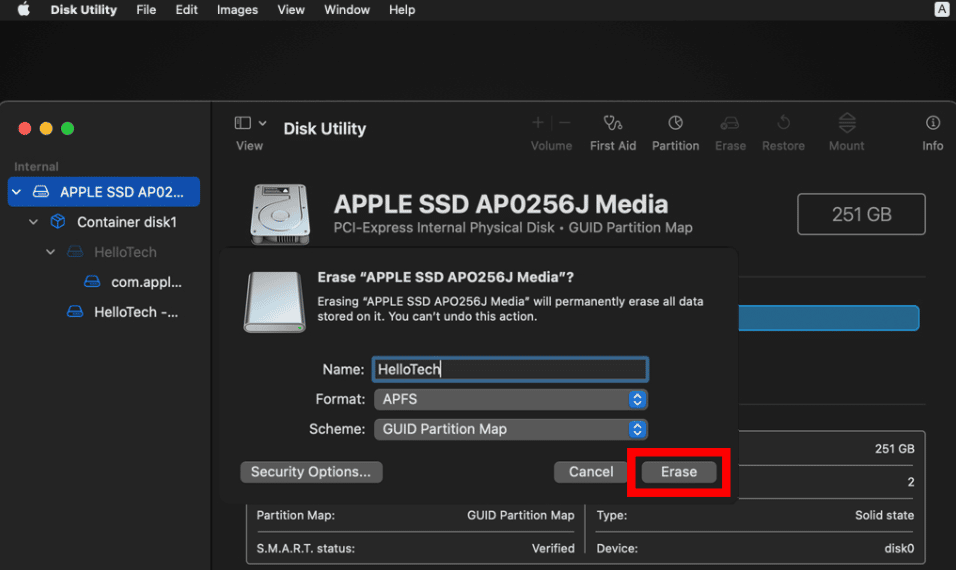Click the APPLE SSD AP0256J Media title
The width and height of the screenshot is (956, 570).
pyautogui.click(x=501, y=204)
